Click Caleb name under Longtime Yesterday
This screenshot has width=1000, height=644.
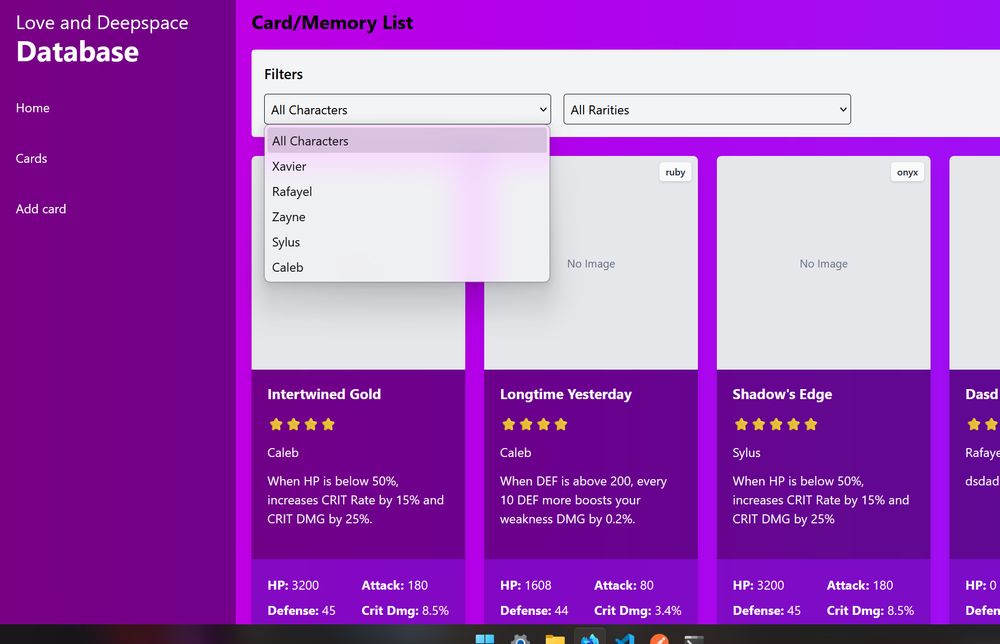click(515, 453)
